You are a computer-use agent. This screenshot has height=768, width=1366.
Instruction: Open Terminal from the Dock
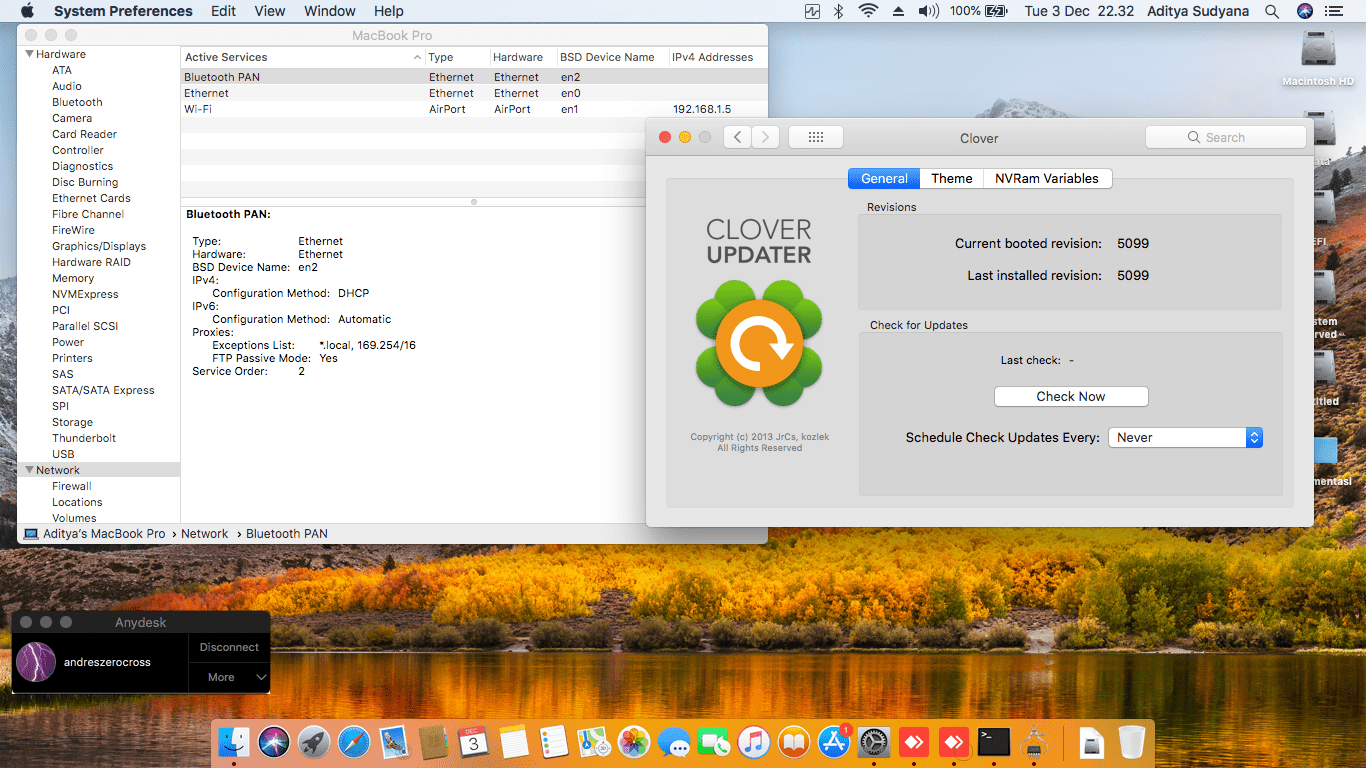pos(994,742)
